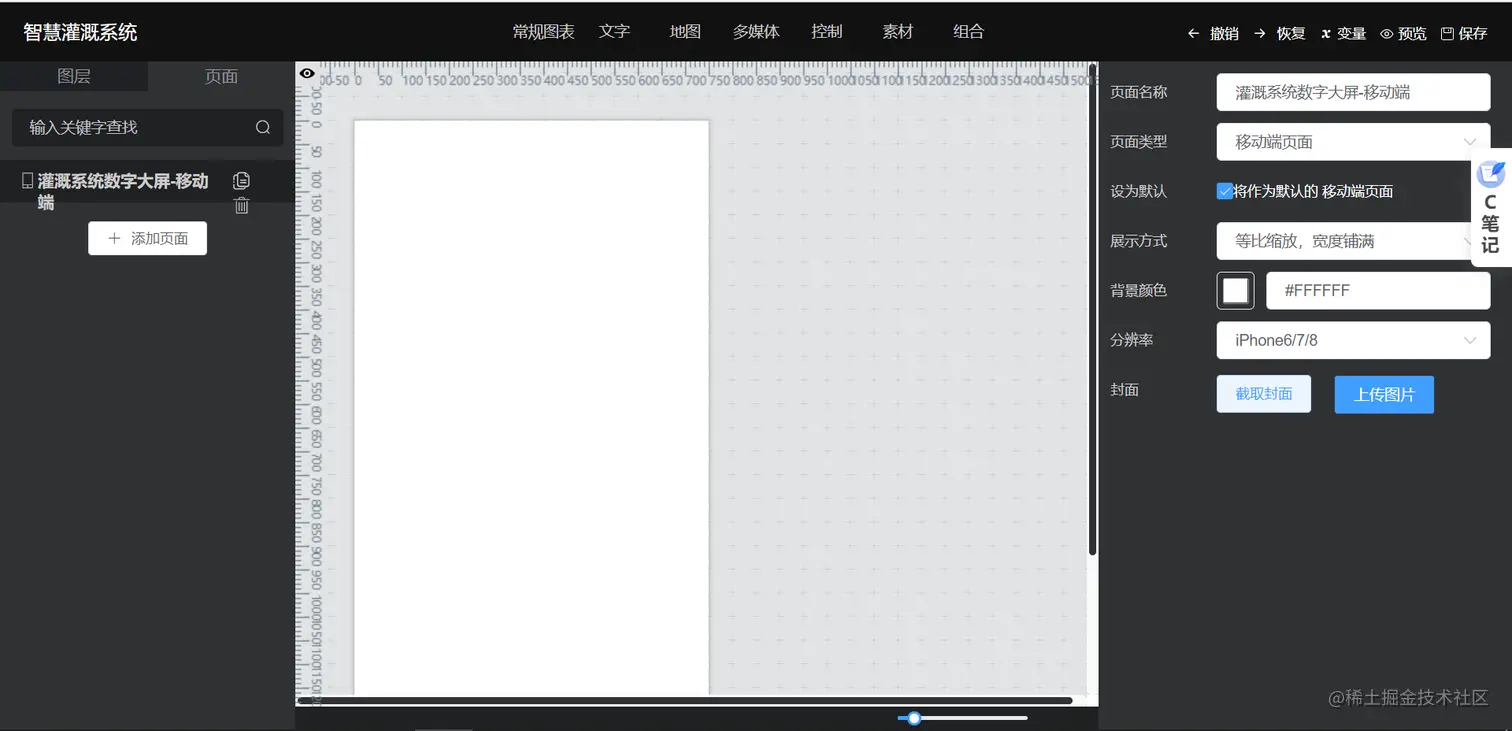Open the 常规图表 menu
Screen dimensions: 1512x731
[543, 32]
